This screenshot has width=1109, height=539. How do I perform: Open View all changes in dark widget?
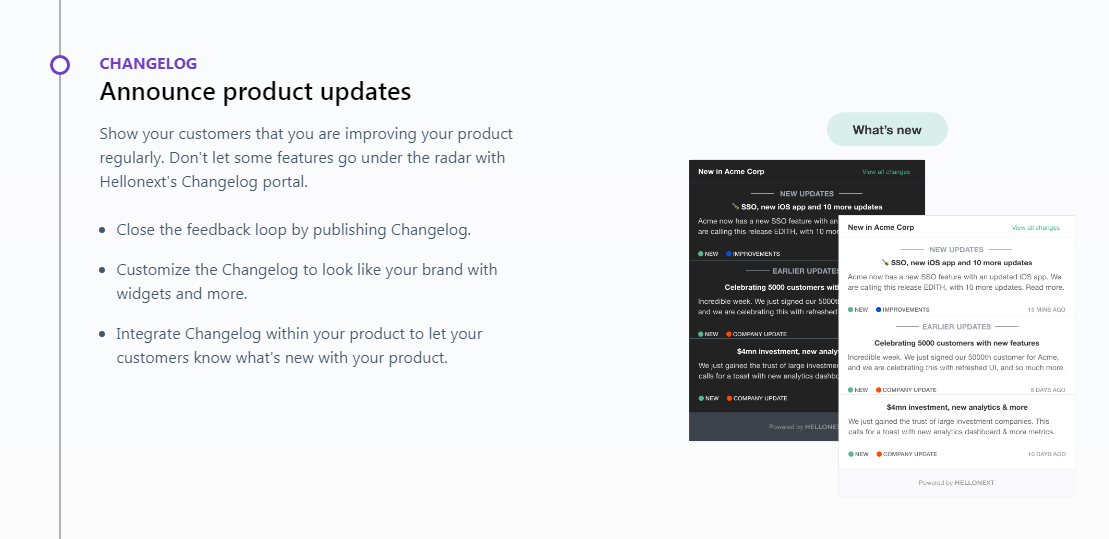point(886,172)
